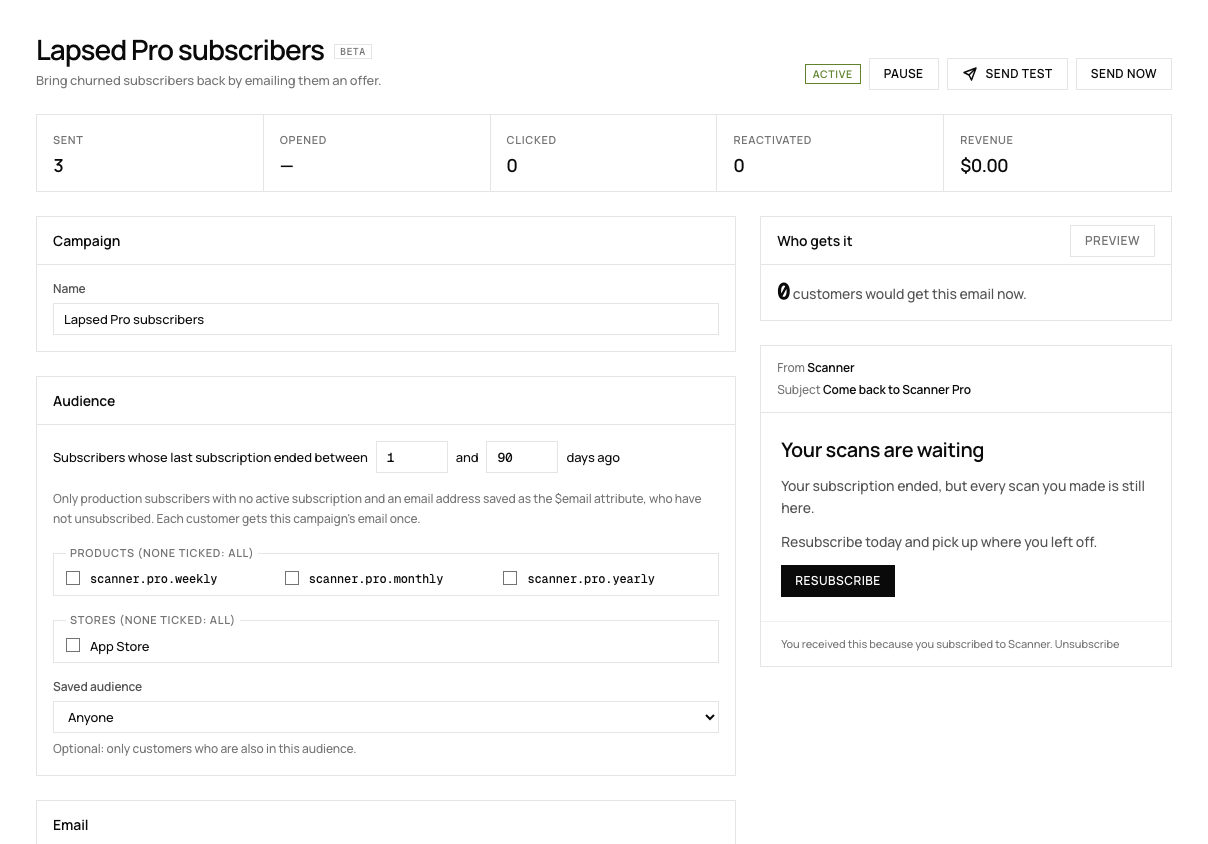Open the Saved audience dropdown showing Anyone
The width and height of the screenshot is (1208, 844).
386,717
